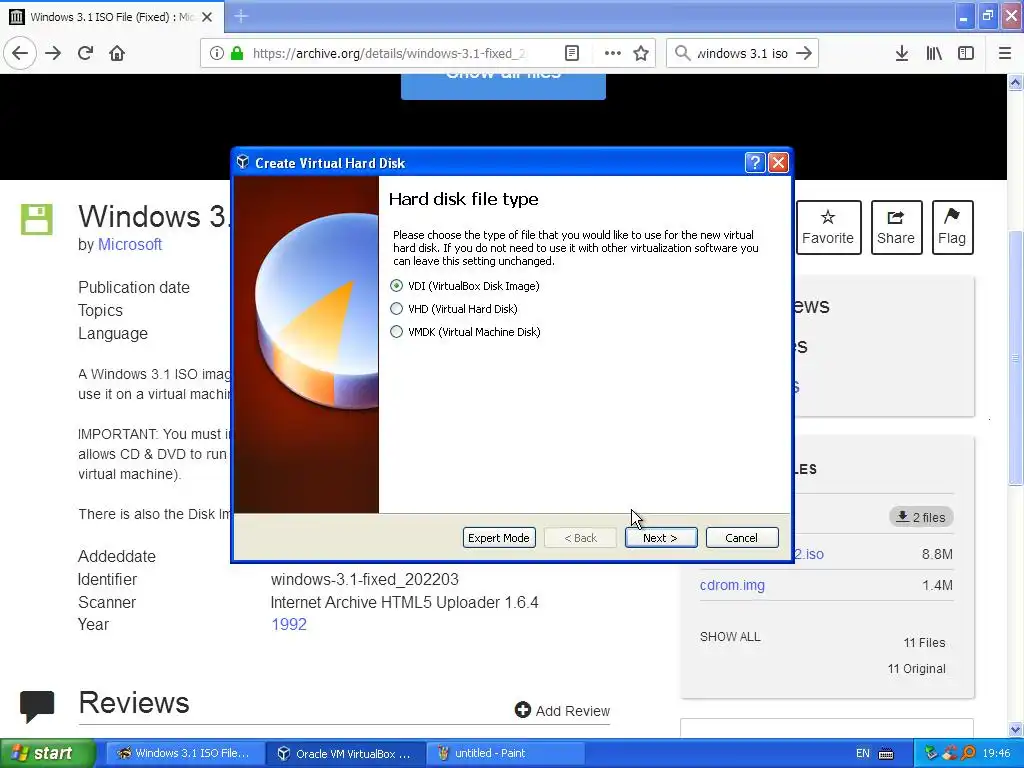This screenshot has width=1024, height=768.
Task: Go forward with the Firefox forward arrow
Action: (53, 53)
